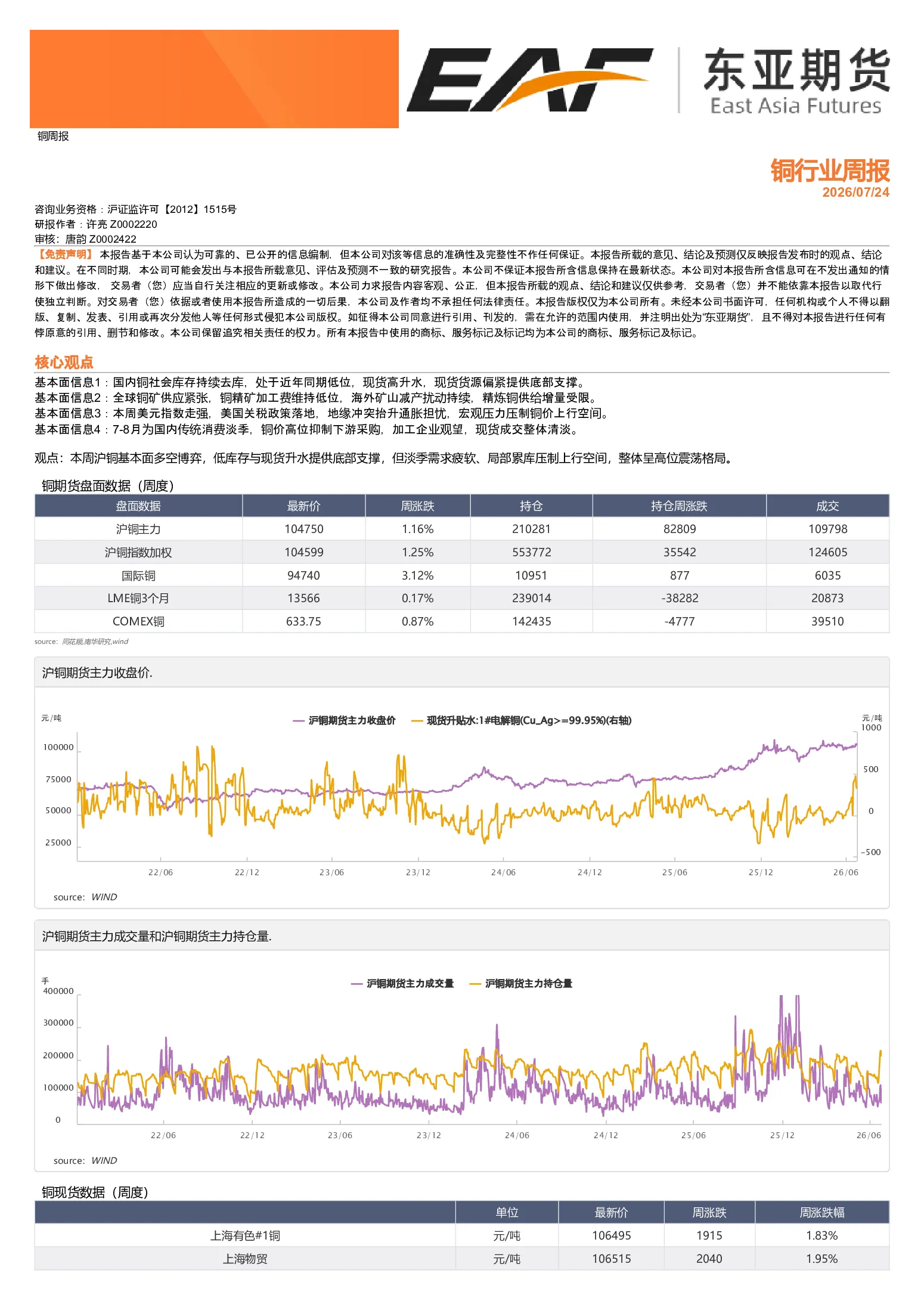The image size is (924, 1295).
Task: Click the 24/06 tick in the price chart
Action: point(503,872)
